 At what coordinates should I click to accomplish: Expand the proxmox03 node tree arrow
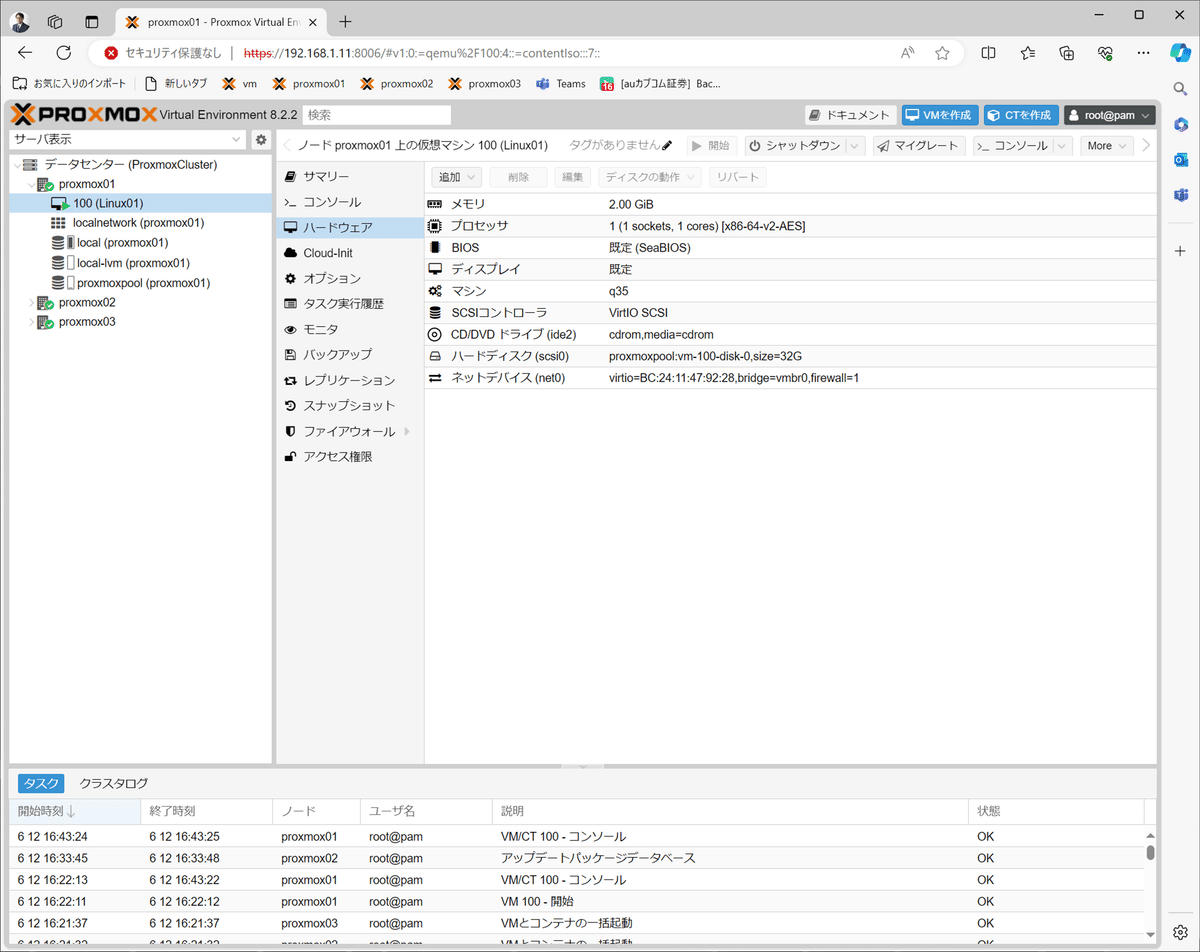pos(30,322)
